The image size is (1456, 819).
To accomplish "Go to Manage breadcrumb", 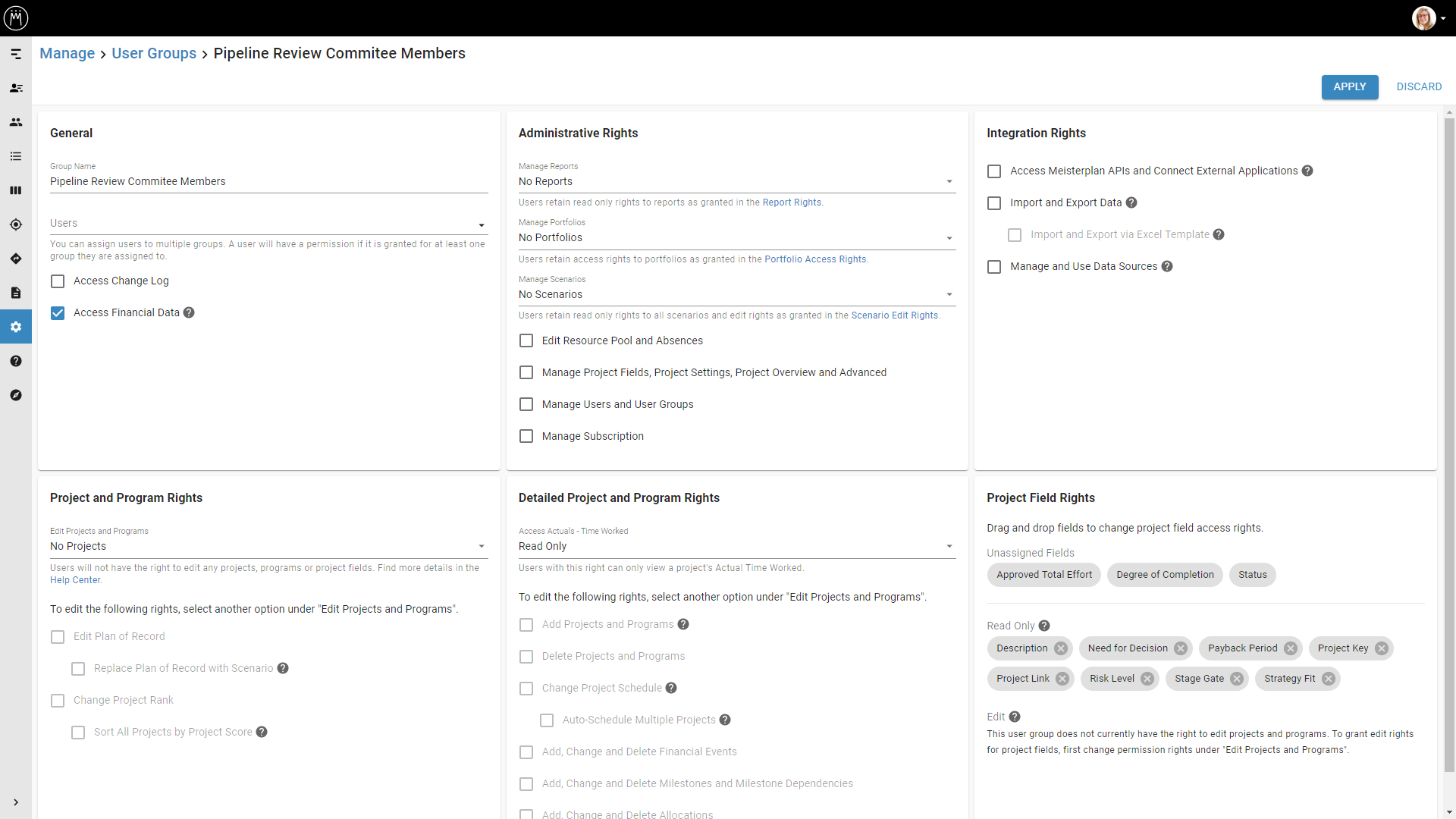I will 67,53.
